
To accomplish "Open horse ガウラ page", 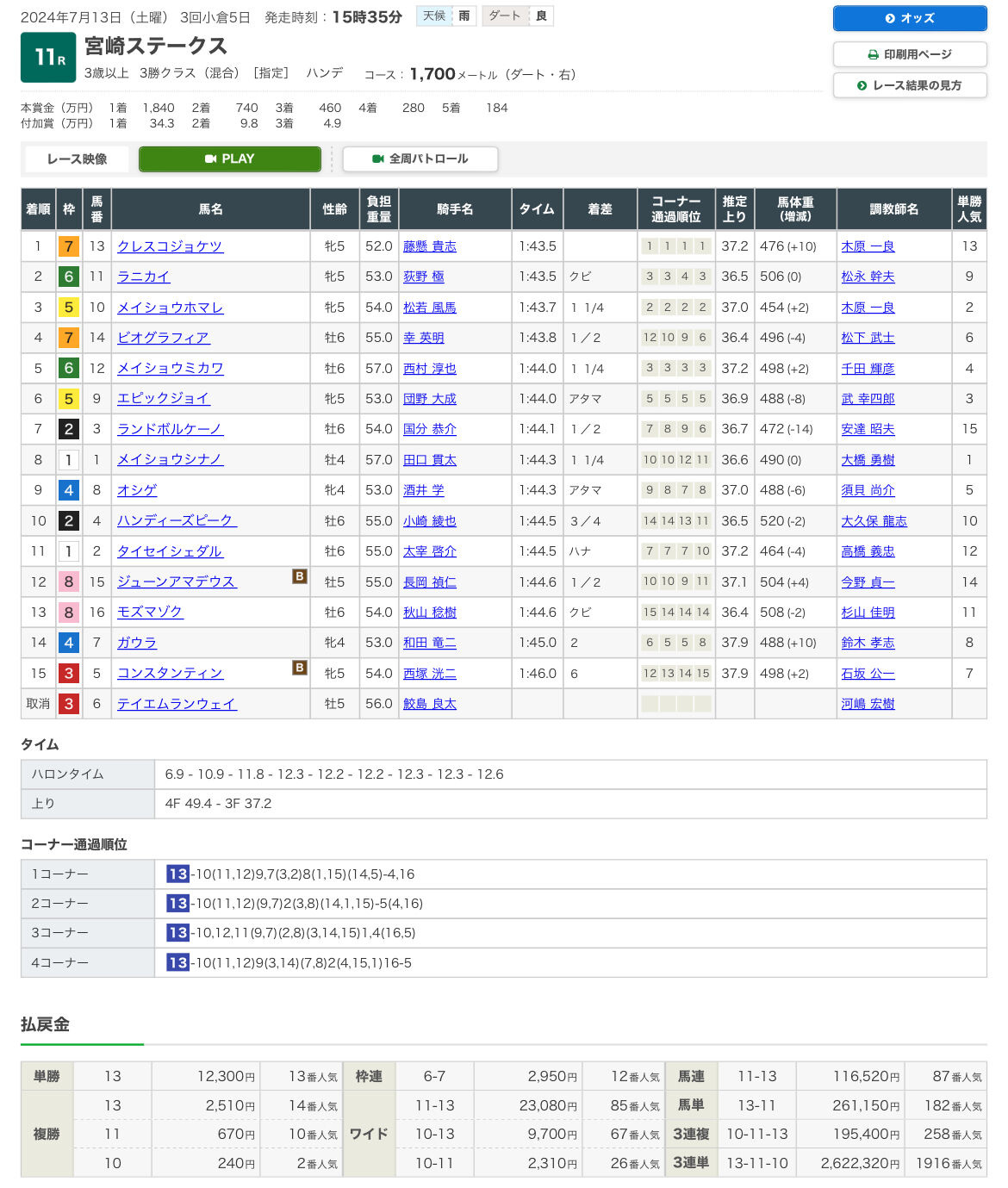I will 137,643.
